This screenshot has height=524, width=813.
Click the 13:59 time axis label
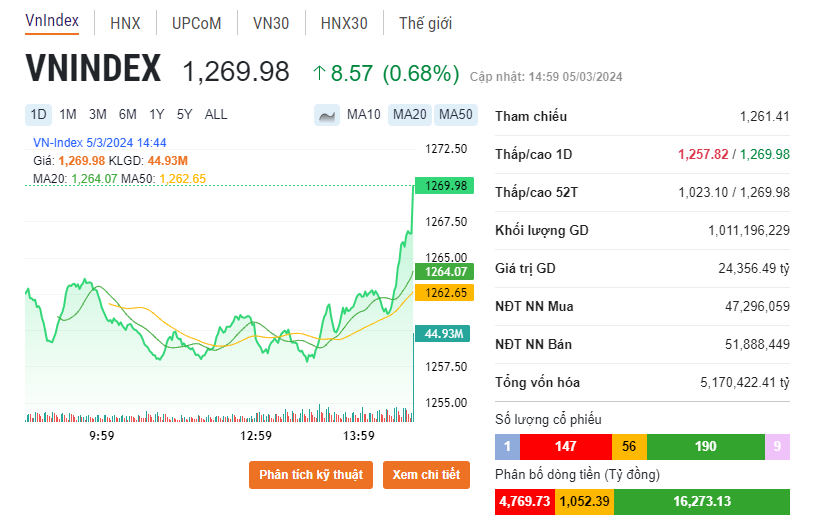coord(358,436)
